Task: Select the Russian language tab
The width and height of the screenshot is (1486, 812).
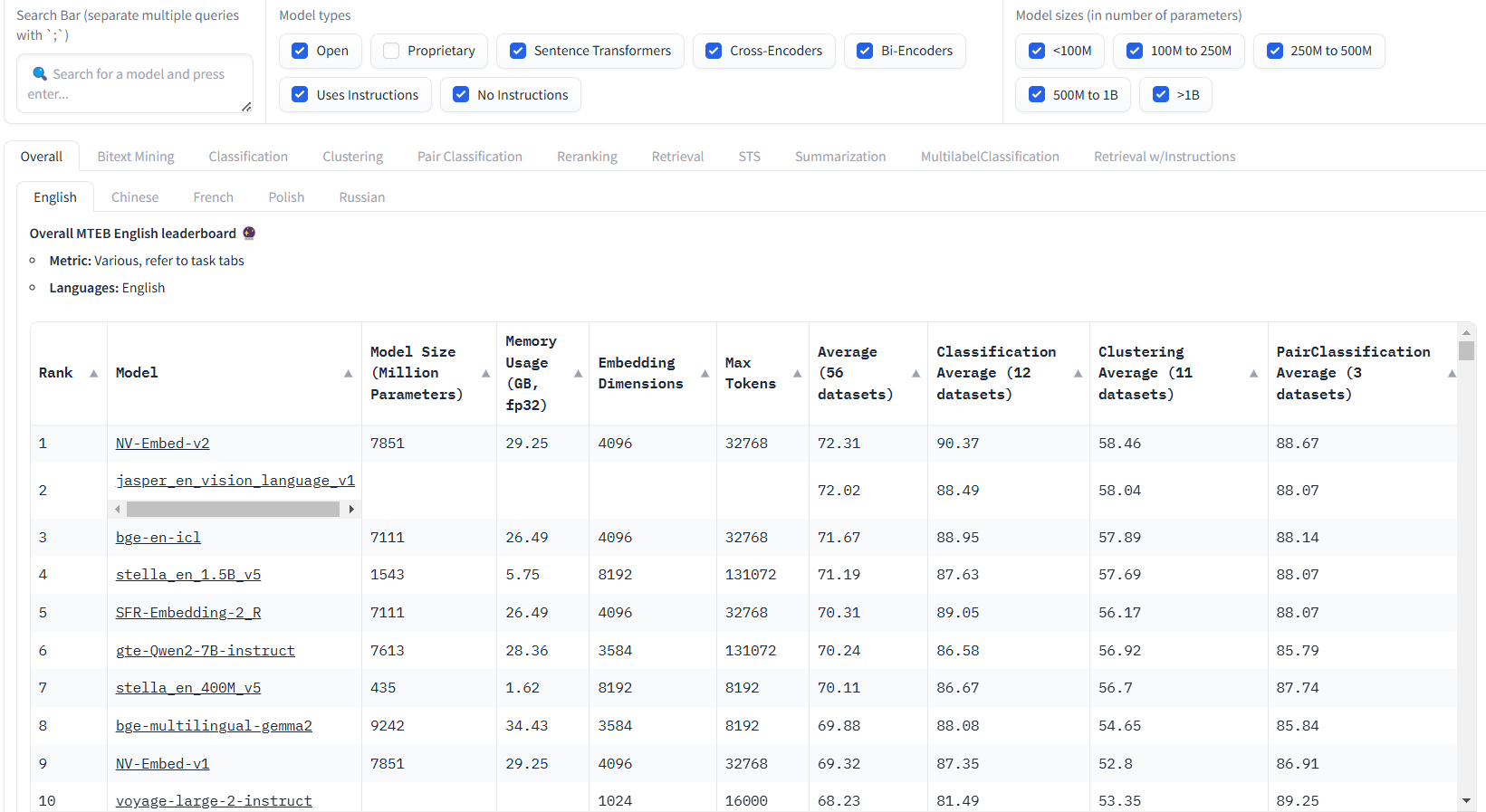Action: pos(362,197)
